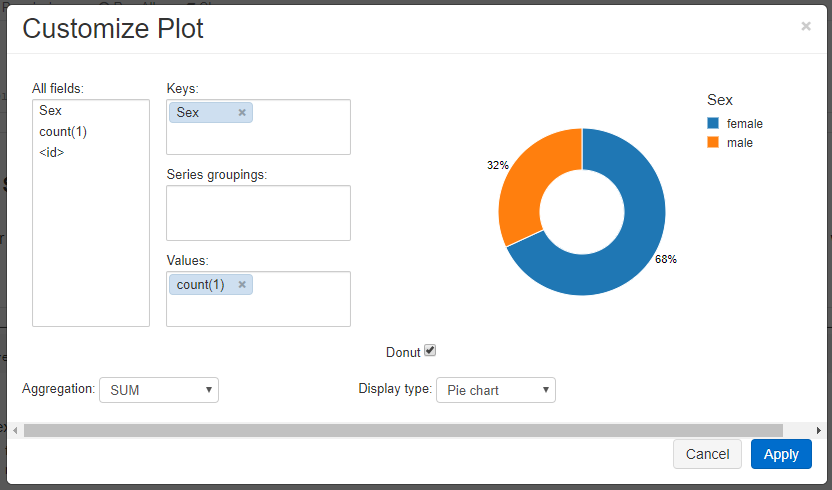The height and width of the screenshot is (490, 832).
Task: Click the female blue legend swatch
Action: (713, 123)
